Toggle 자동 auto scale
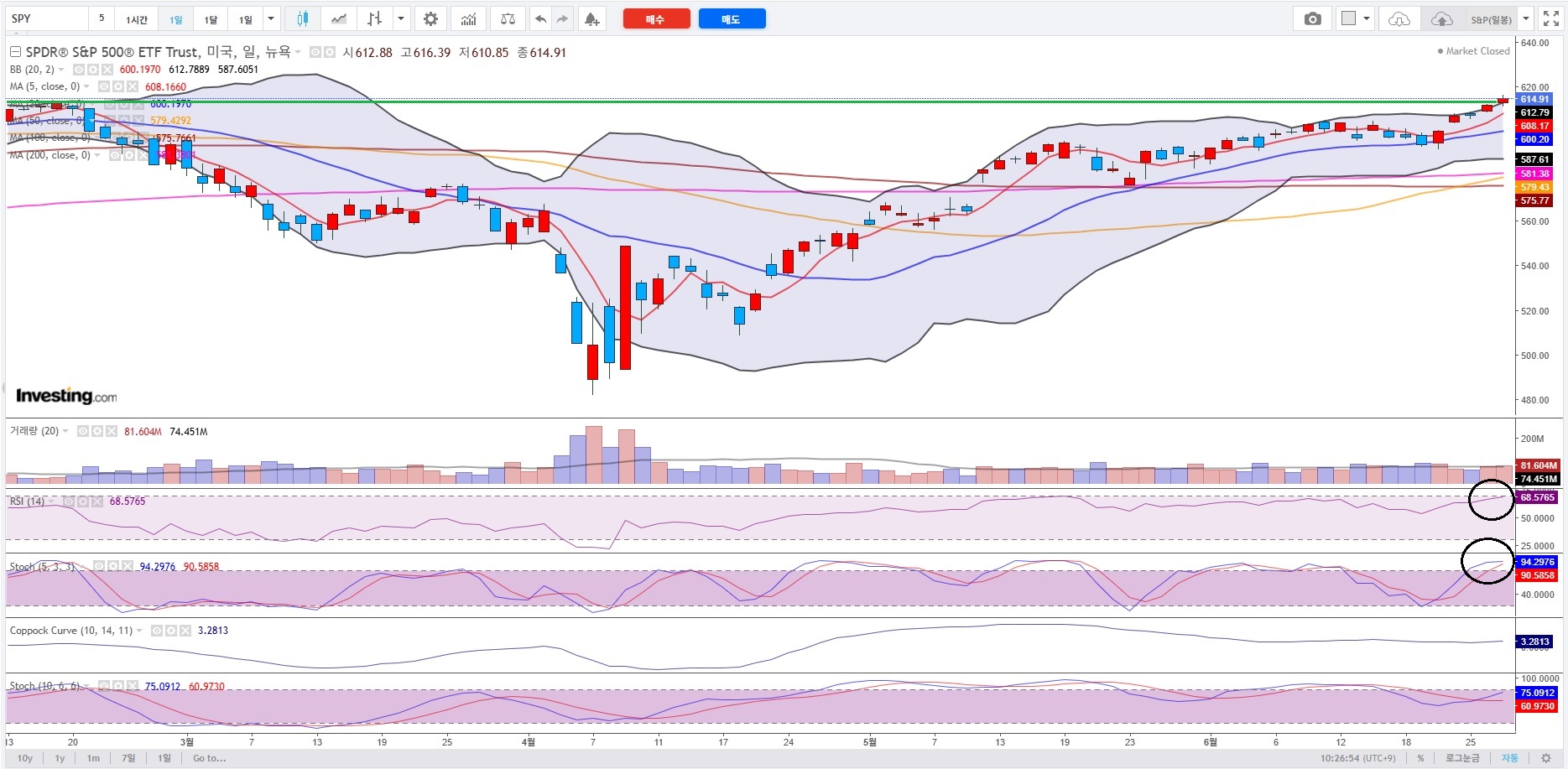 [1510, 758]
